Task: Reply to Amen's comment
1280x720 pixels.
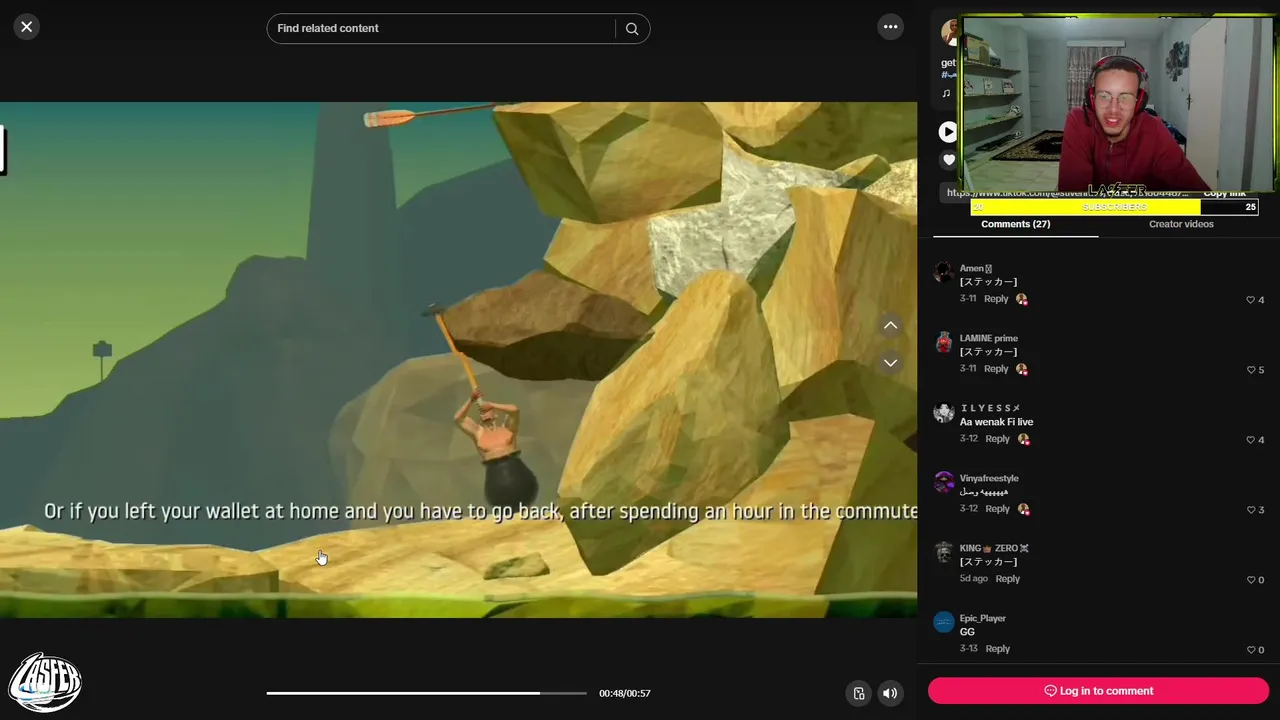Action: pos(996,299)
